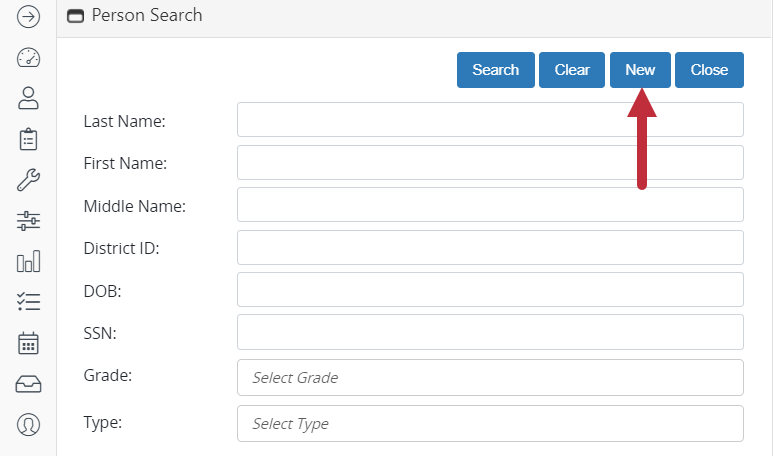Clear the search form

pyautogui.click(x=572, y=70)
